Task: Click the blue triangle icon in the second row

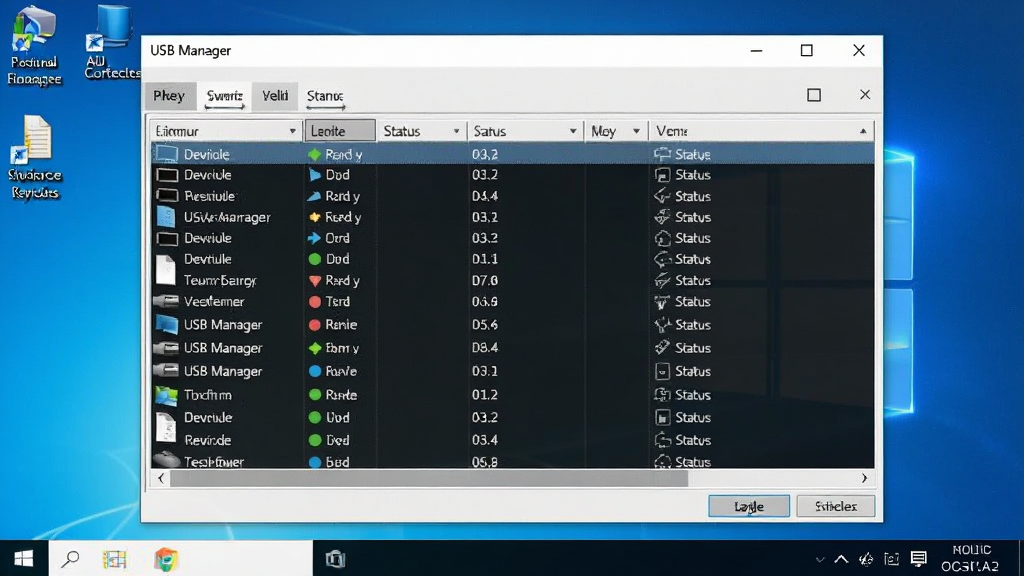Action: tap(315, 175)
